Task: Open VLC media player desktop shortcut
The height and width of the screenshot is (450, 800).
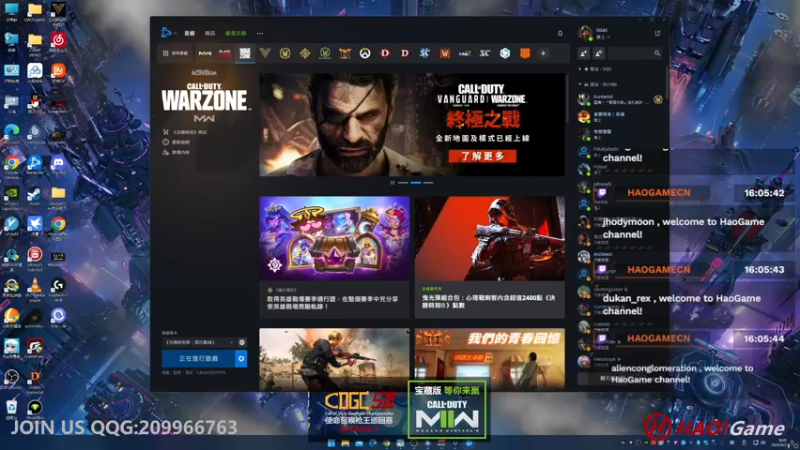Action: [35, 289]
